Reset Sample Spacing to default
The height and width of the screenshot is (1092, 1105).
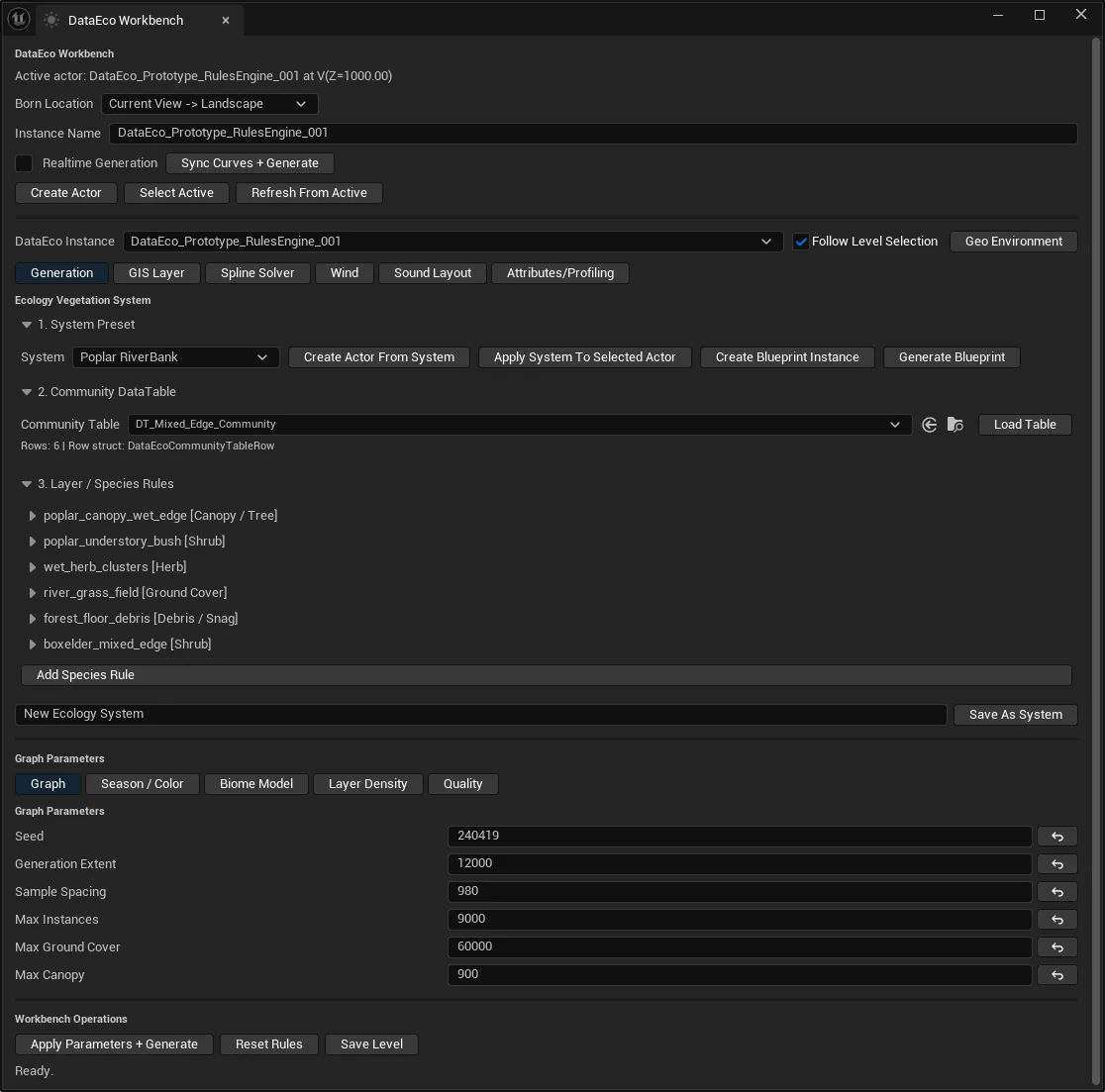click(1057, 892)
